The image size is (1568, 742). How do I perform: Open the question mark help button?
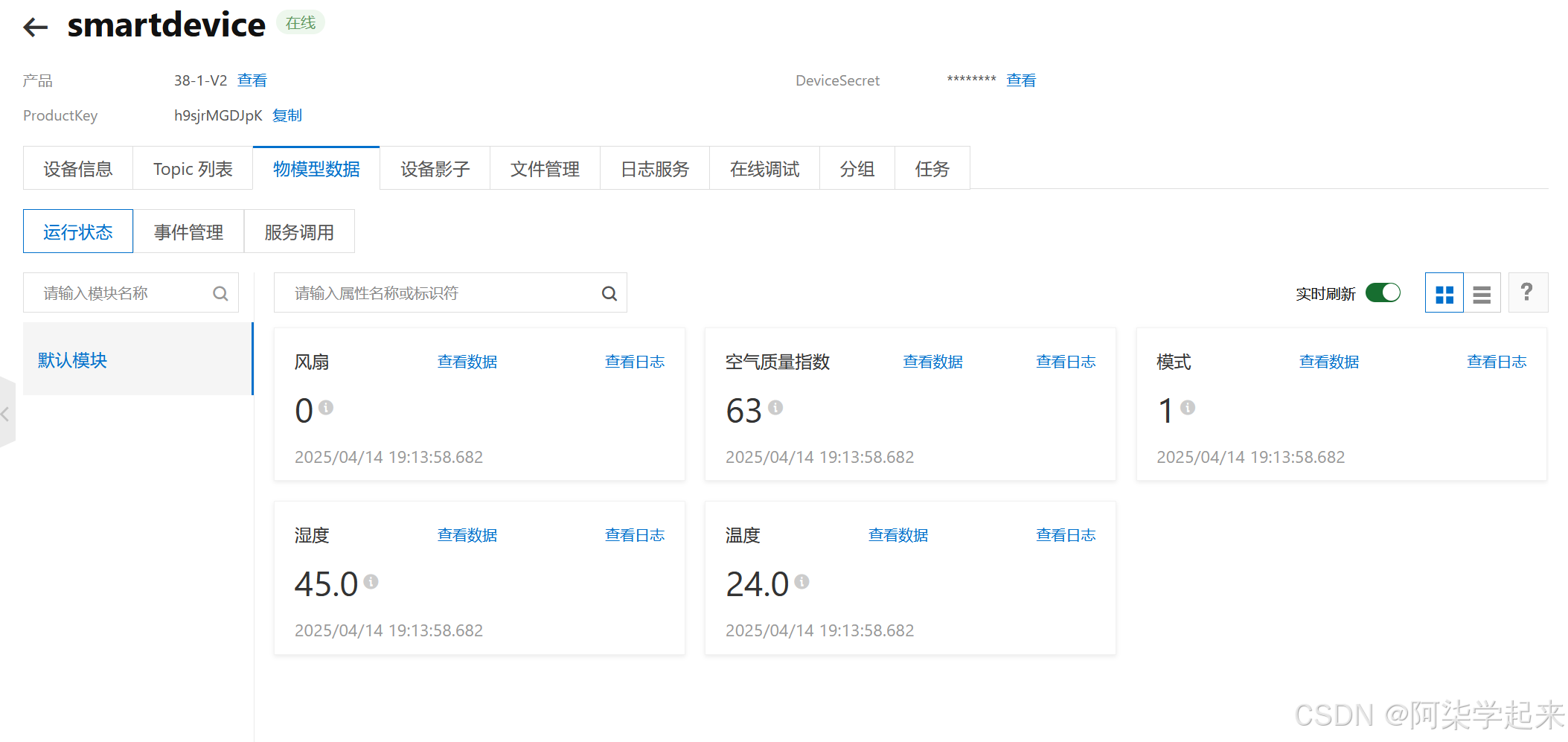[1528, 292]
